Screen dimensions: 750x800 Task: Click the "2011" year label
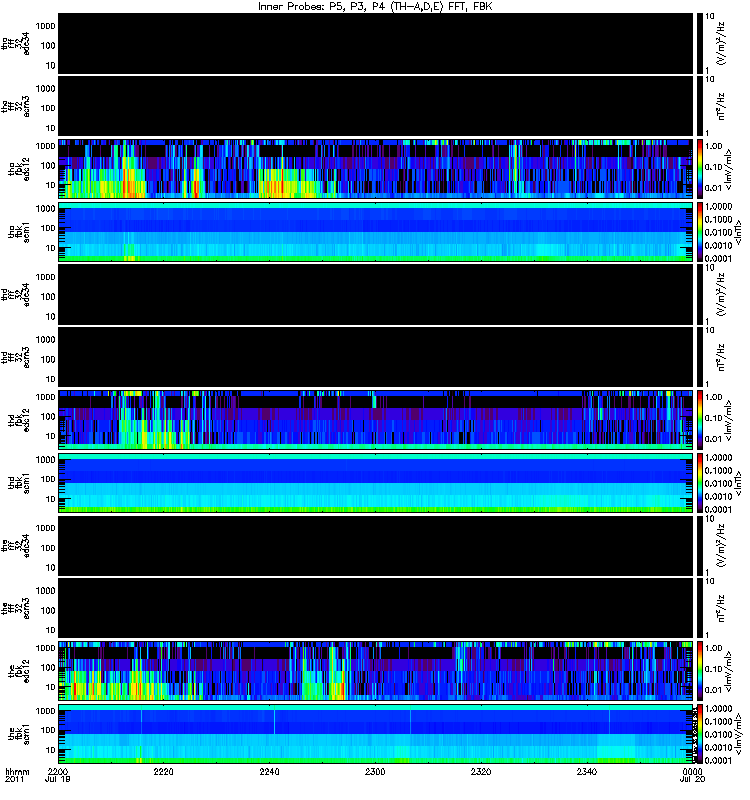pos(15,779)
